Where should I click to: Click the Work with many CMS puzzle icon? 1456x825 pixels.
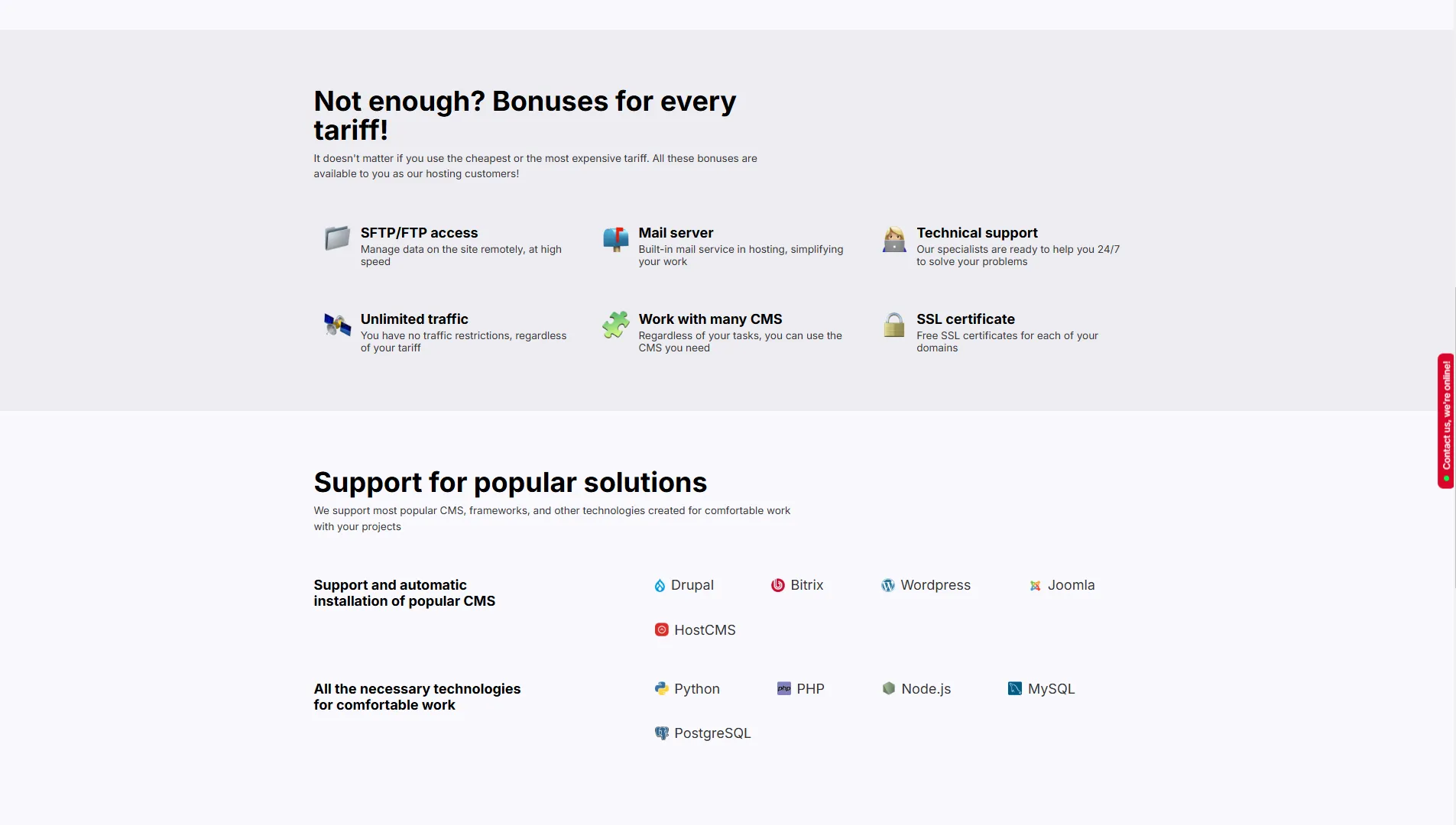(x=615, y=325)
